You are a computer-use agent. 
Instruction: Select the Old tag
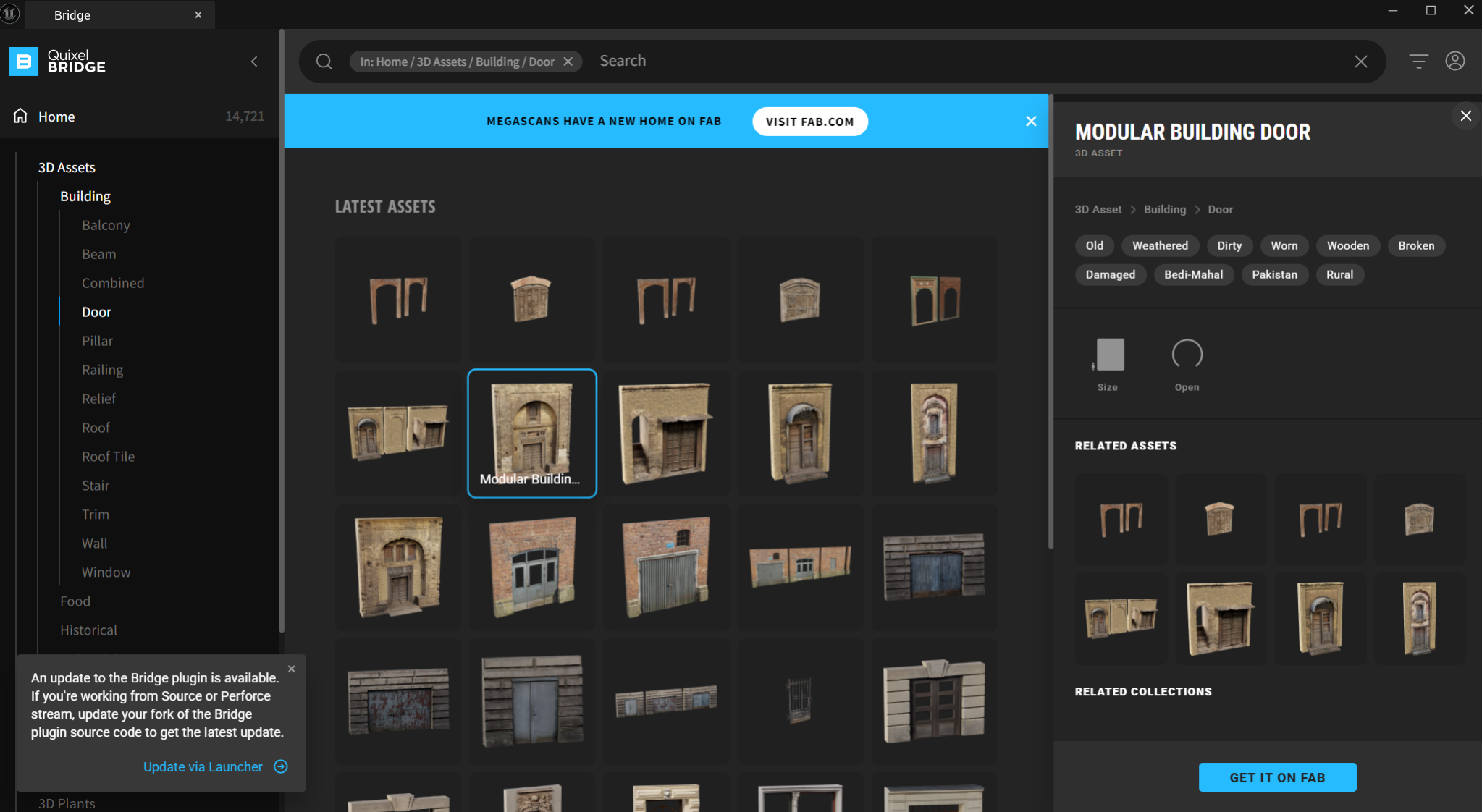[x=1094, y=245]
